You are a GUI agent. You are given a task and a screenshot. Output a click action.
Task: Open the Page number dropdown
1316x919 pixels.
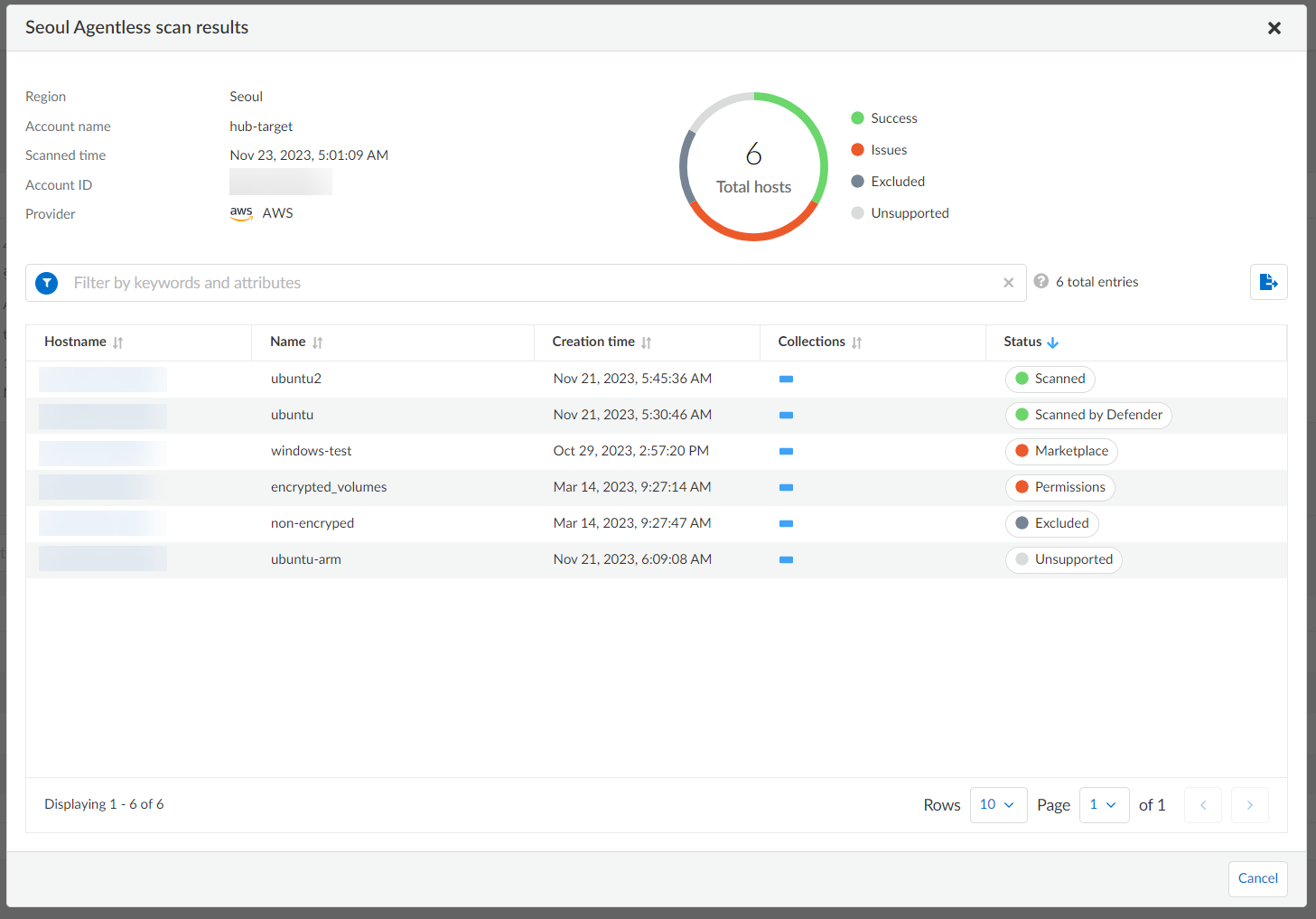(1104, 805)
